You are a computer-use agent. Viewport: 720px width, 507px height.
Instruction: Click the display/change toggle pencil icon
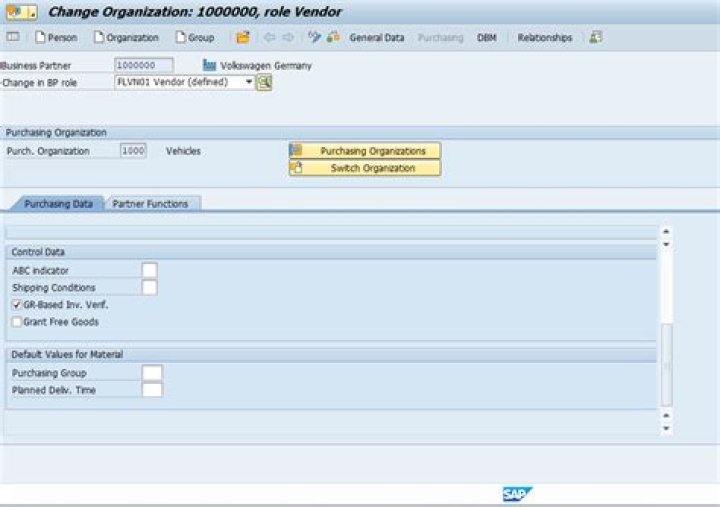(x=314, y=38)
